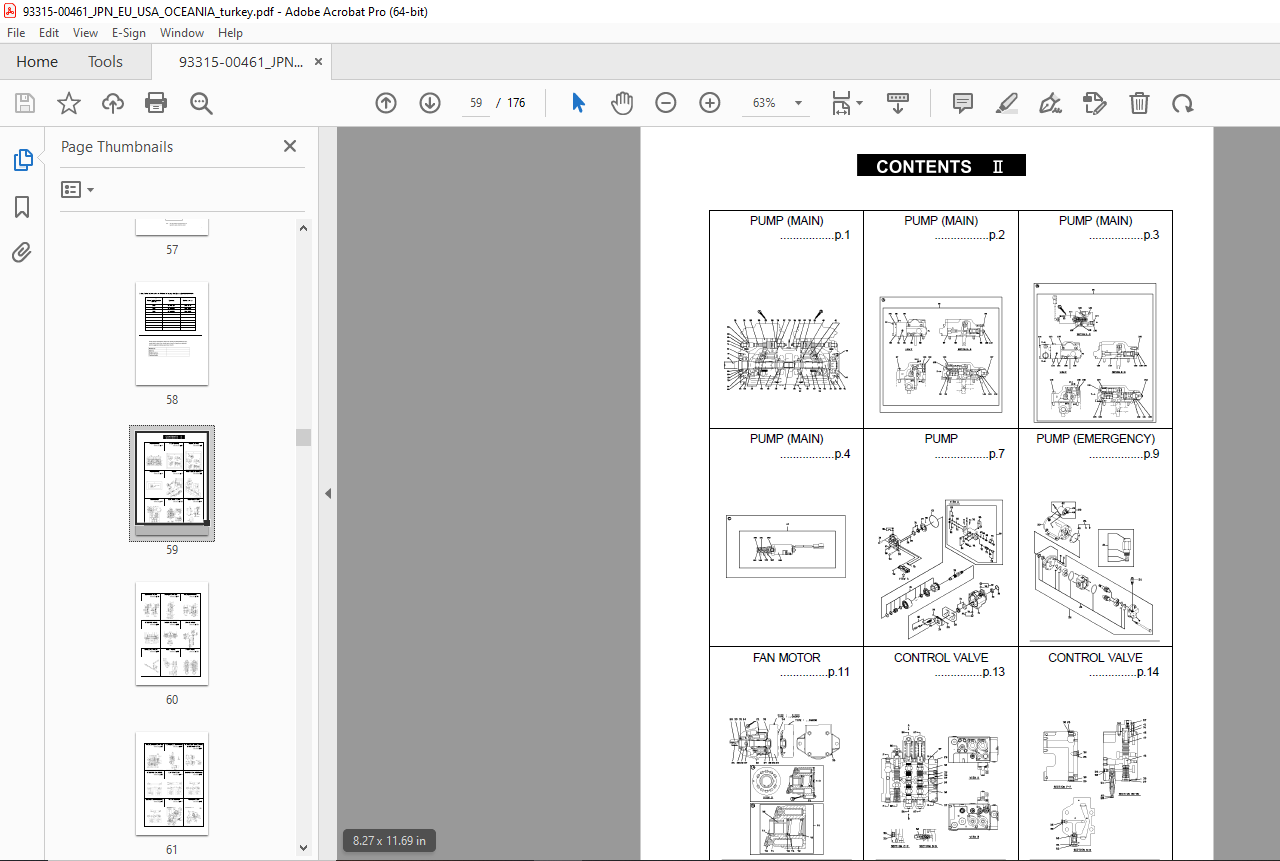The height and width of the screenshot is (861, 1280).
Task: Click the PUMP (MAIN) p.1 entry
Action: pyautogui.click(x=786, y=319)
